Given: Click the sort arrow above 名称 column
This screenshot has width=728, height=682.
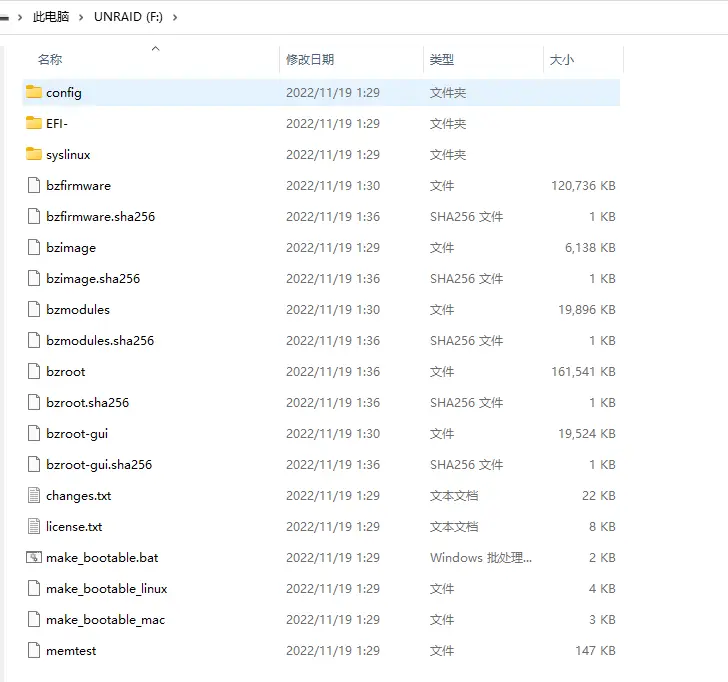Looking at the screenshot, I should pyautogui.click(x=155, y=48).
